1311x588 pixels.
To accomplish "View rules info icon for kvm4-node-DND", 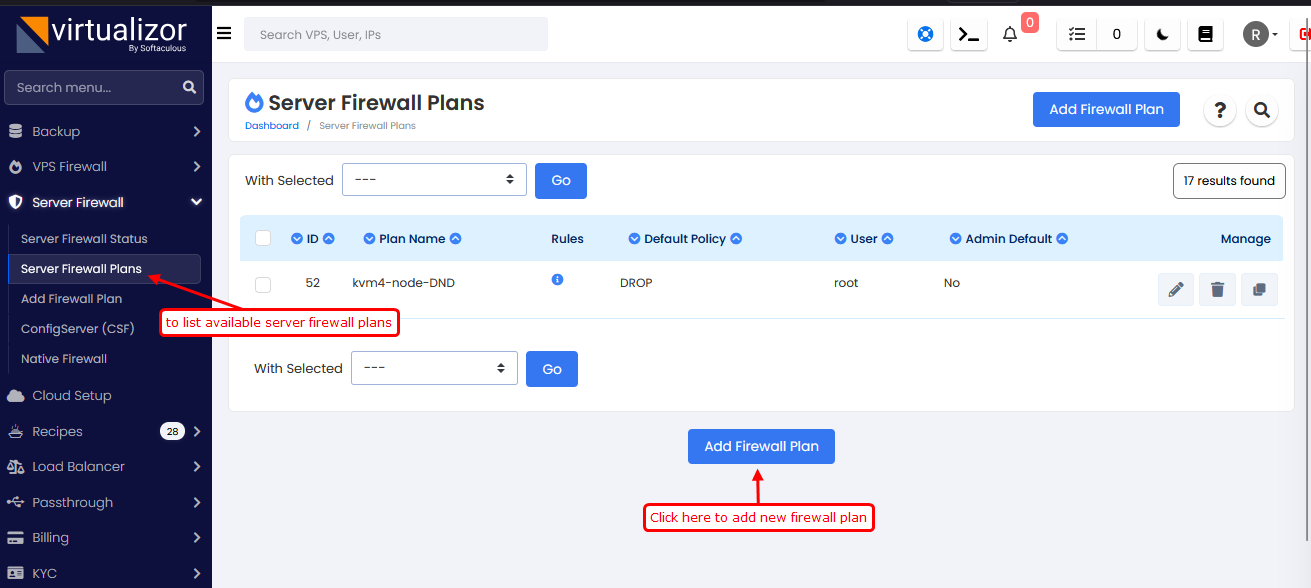I will (x=557, y=280).
